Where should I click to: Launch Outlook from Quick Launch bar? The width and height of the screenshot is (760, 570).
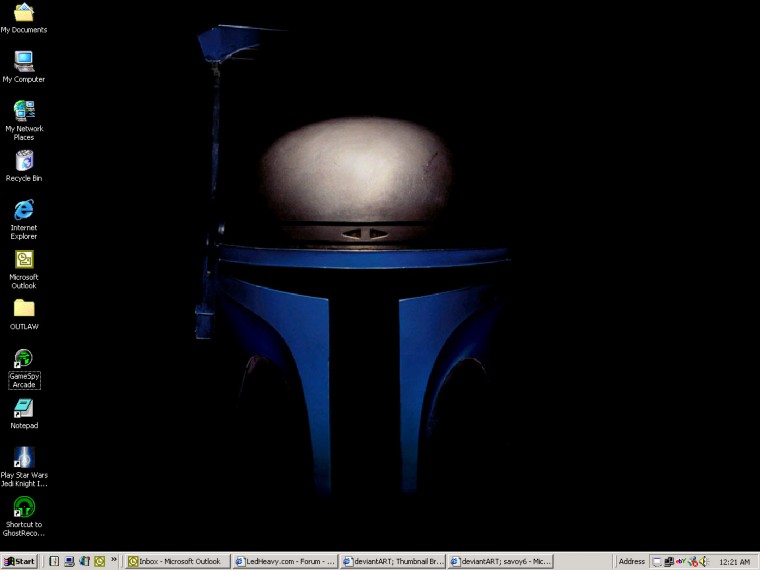tap(99, 561)
